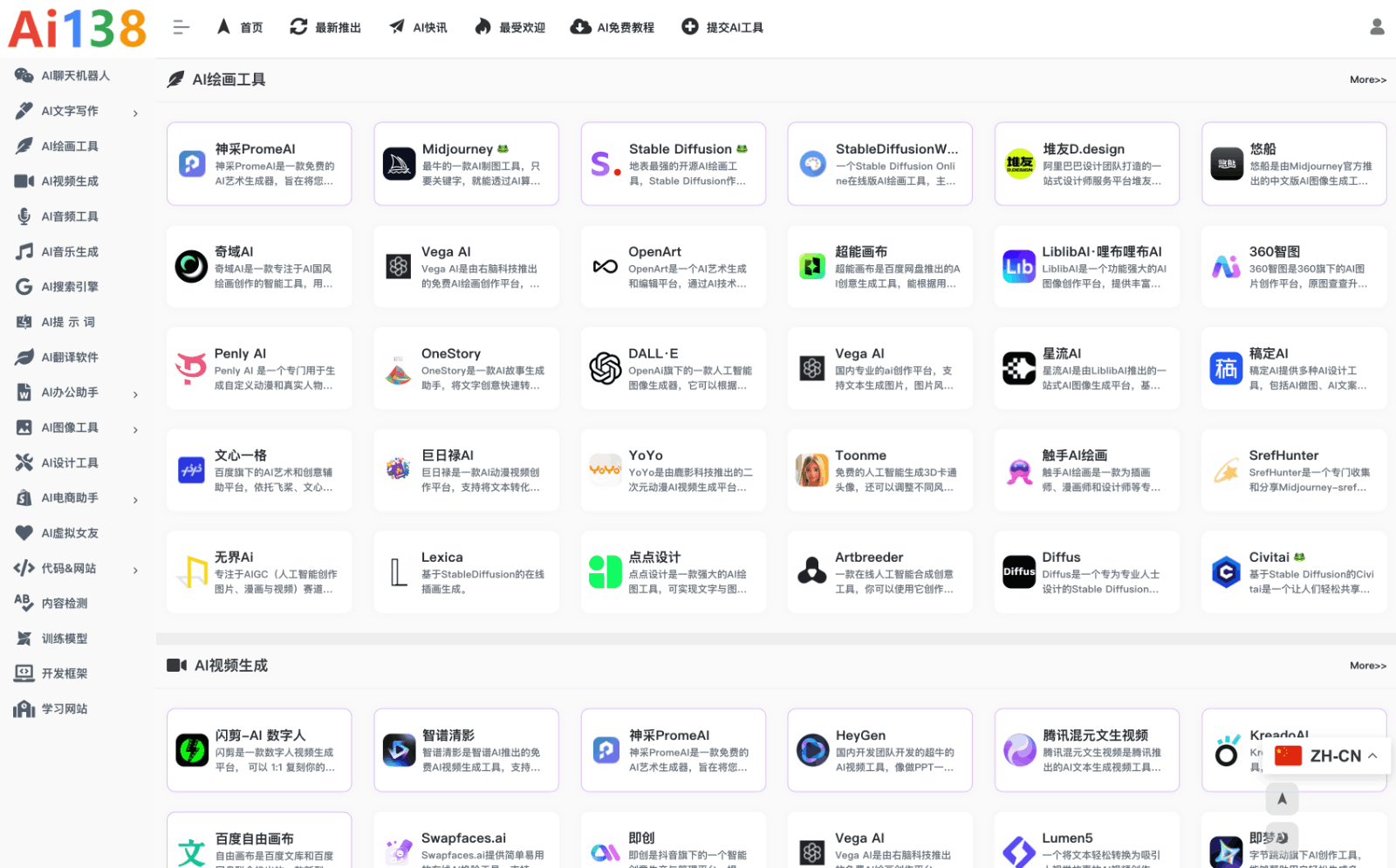Viewport: 1396px width, 868px height.
Task: Open the 文心一格 card title
Action: (241, 455)
